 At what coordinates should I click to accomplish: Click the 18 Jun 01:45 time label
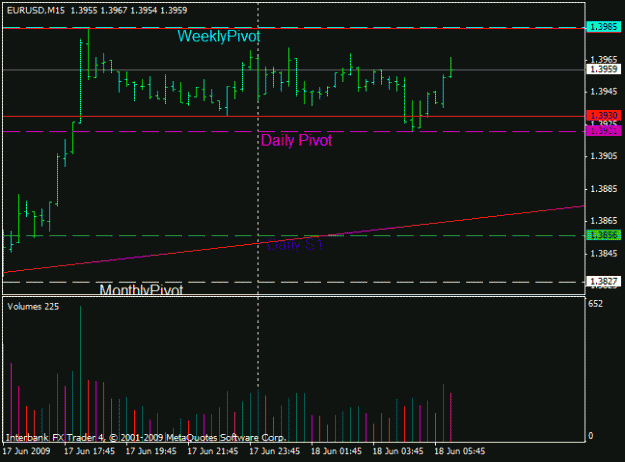coord(336,451)
